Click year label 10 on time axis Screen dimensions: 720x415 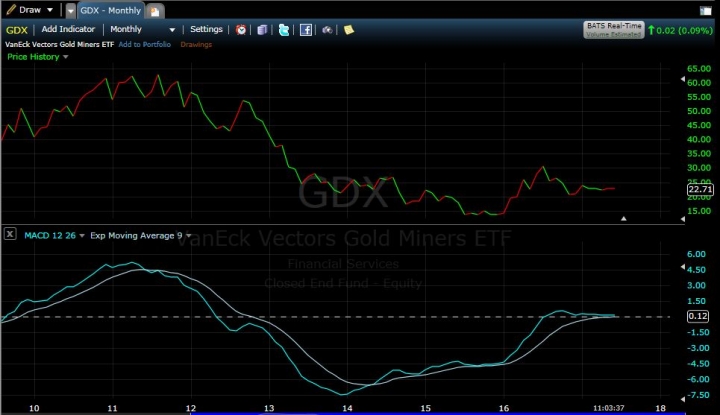[34, 408]
